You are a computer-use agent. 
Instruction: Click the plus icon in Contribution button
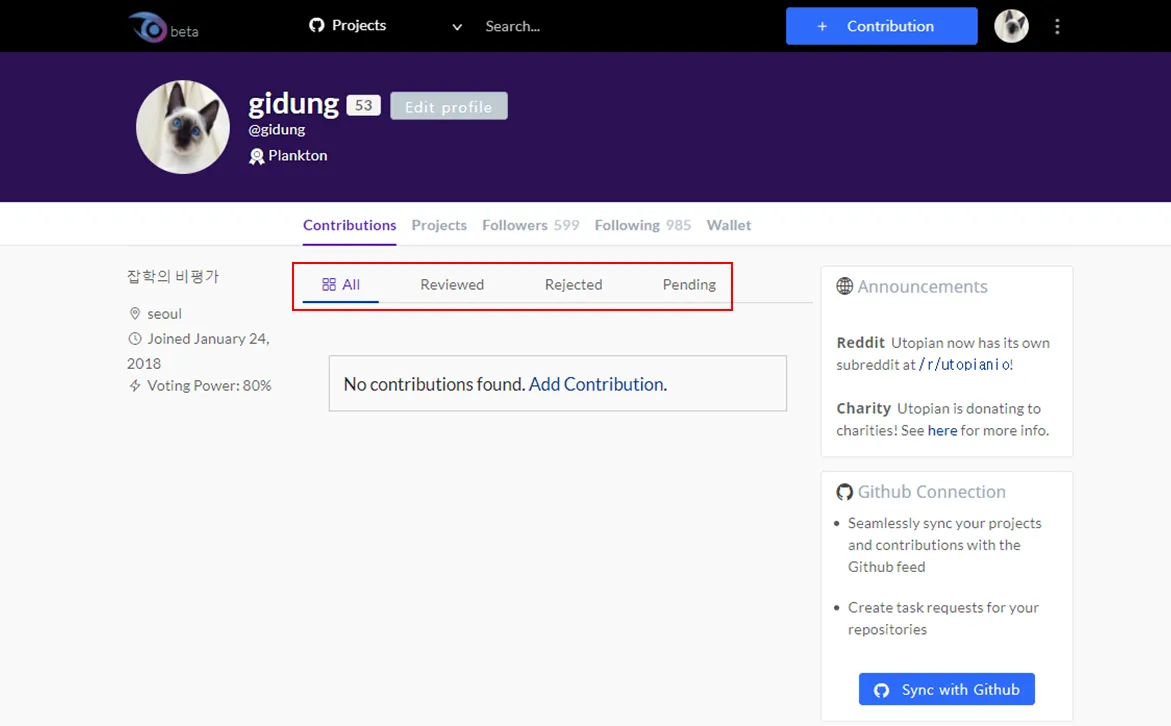(x=822, y=26)
